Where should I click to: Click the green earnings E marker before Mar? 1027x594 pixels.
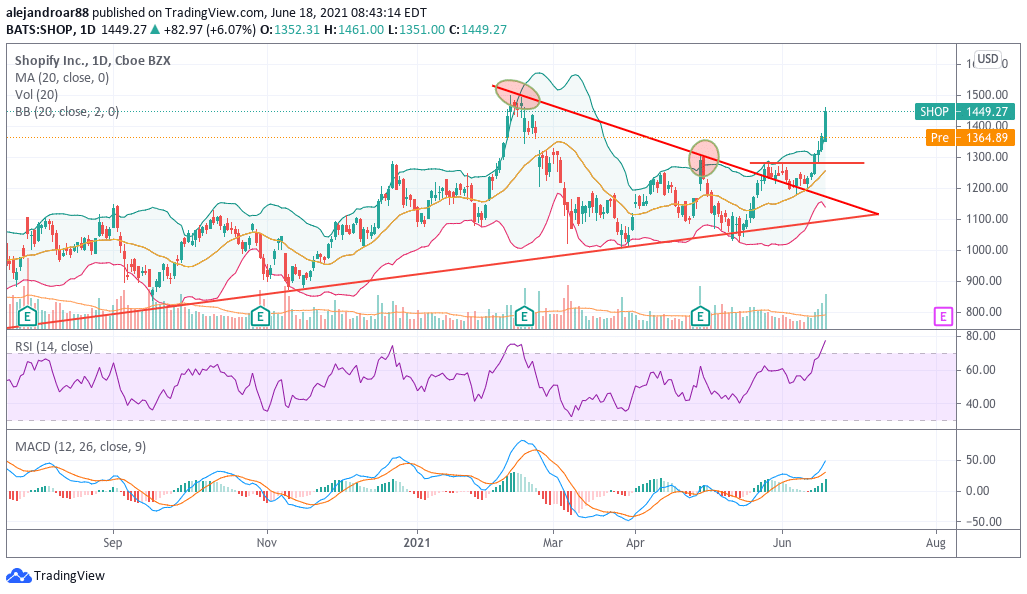pos(524,317)
